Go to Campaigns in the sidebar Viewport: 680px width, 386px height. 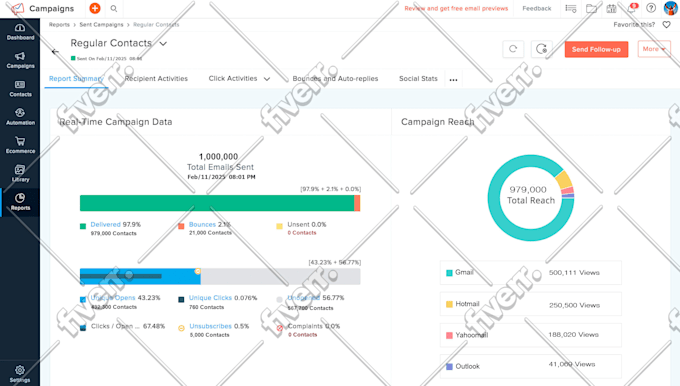(x=20, y=60)
